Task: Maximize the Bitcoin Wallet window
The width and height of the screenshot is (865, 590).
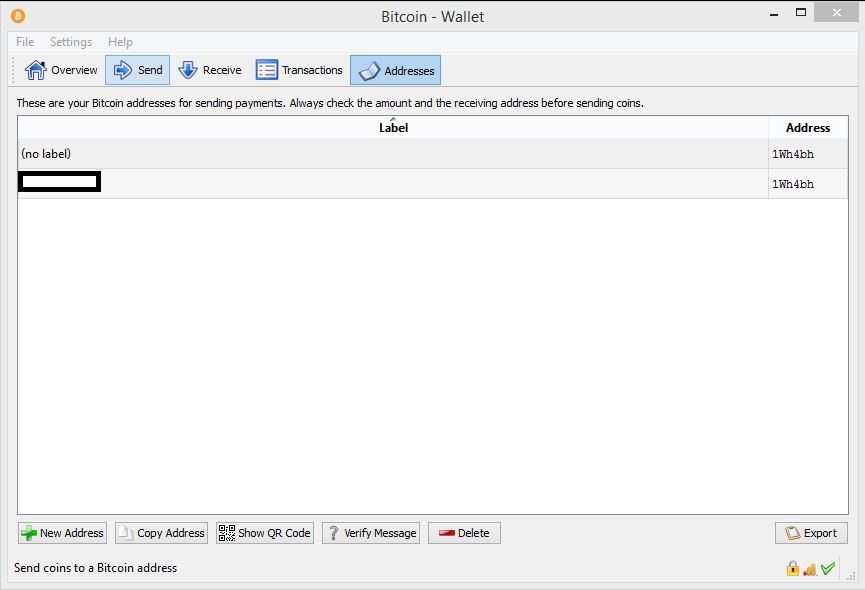Action: (x=801, y=12)
